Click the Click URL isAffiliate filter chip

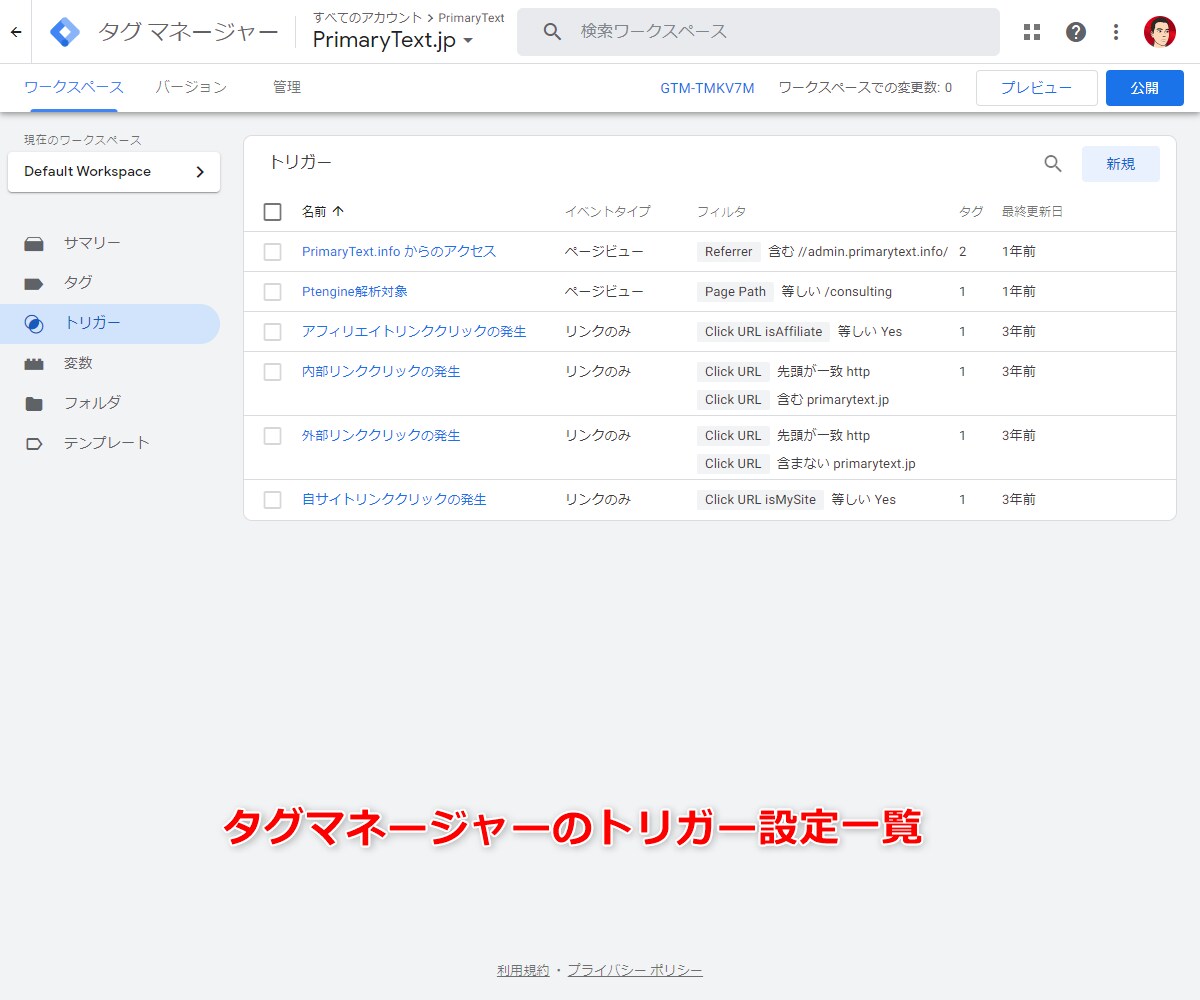pos(764,332)
